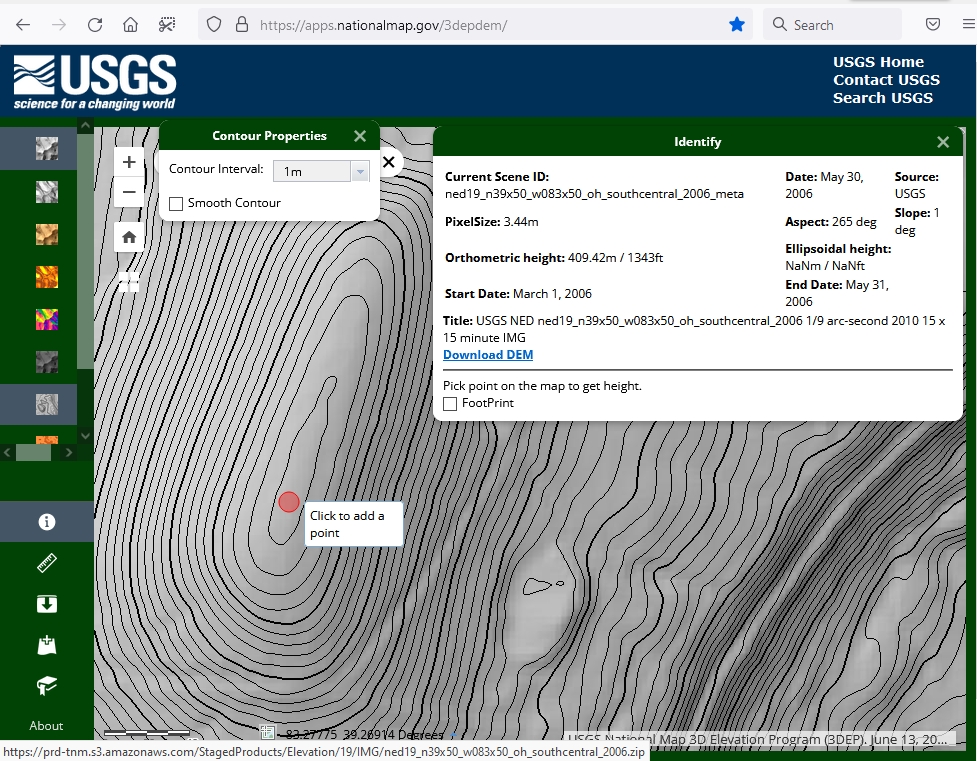Enable the Smooth Contour checkbox
The width and height of the screenshot is (977, 761).
click(176, 203)
